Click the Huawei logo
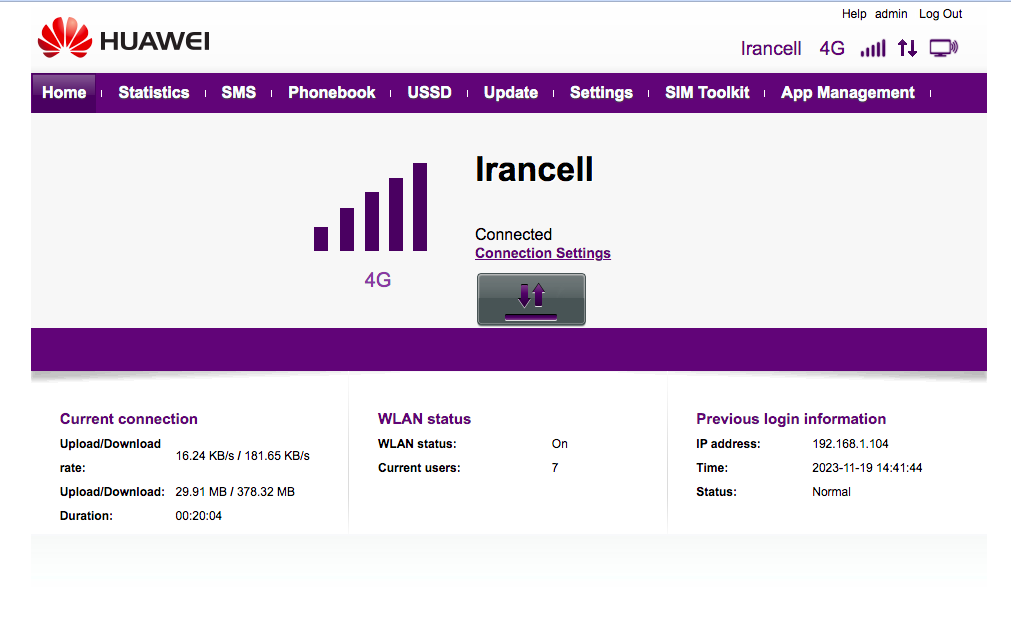This screenshot has width=1011, height=626. (x=123, y=37)
